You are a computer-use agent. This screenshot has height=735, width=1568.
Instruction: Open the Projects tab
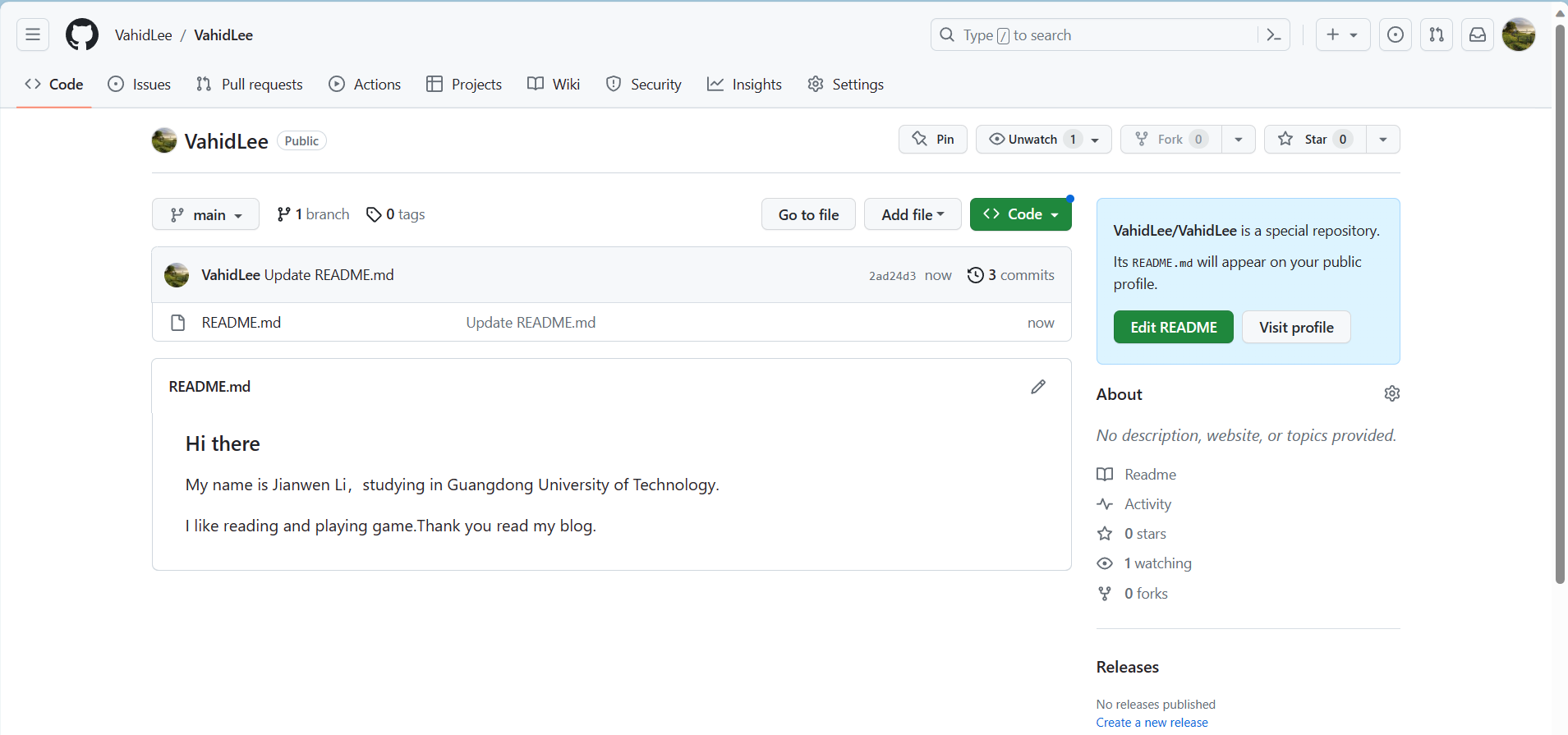click(x=464, y=85)
